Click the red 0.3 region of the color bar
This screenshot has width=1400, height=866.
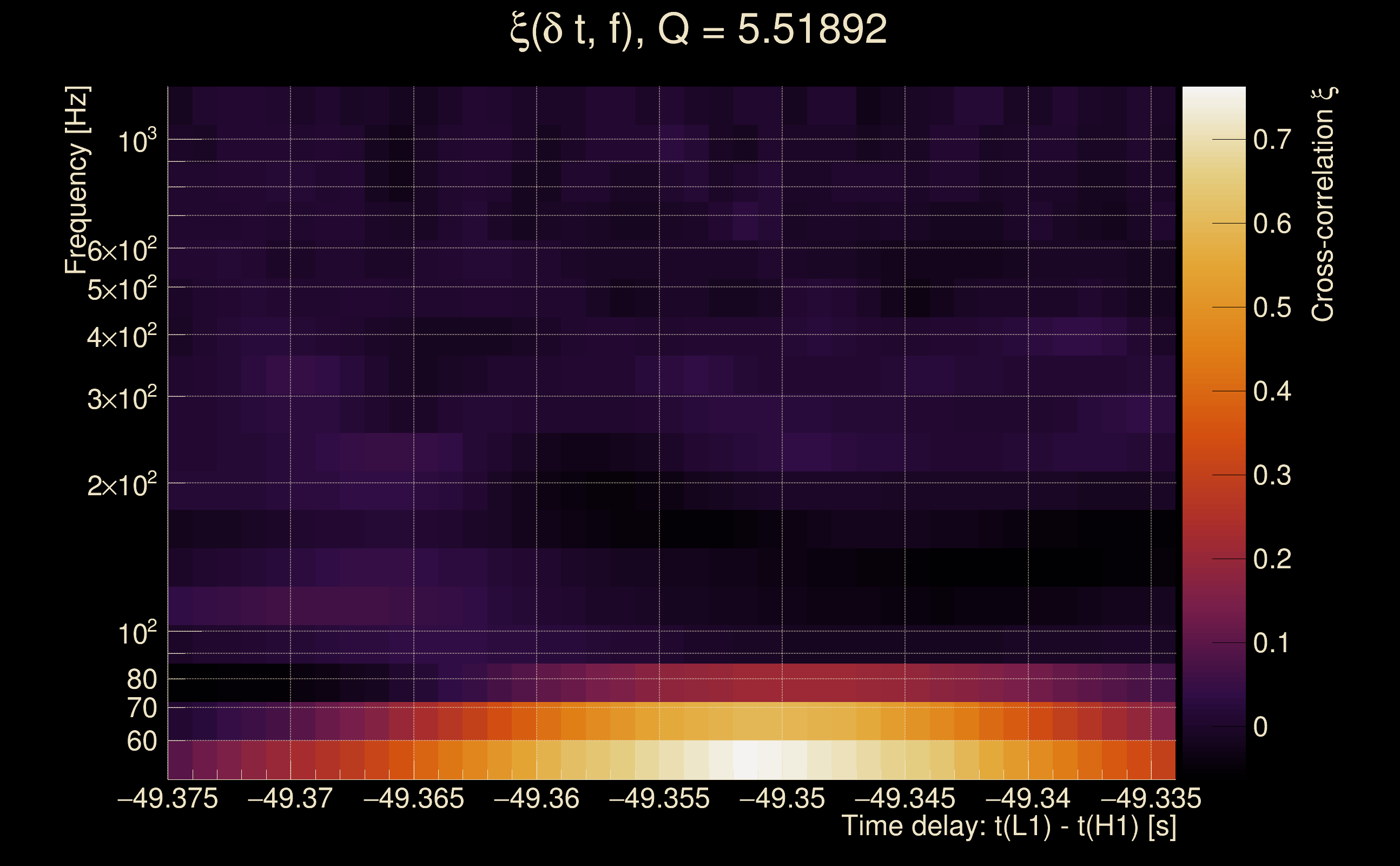point(1213,475)
